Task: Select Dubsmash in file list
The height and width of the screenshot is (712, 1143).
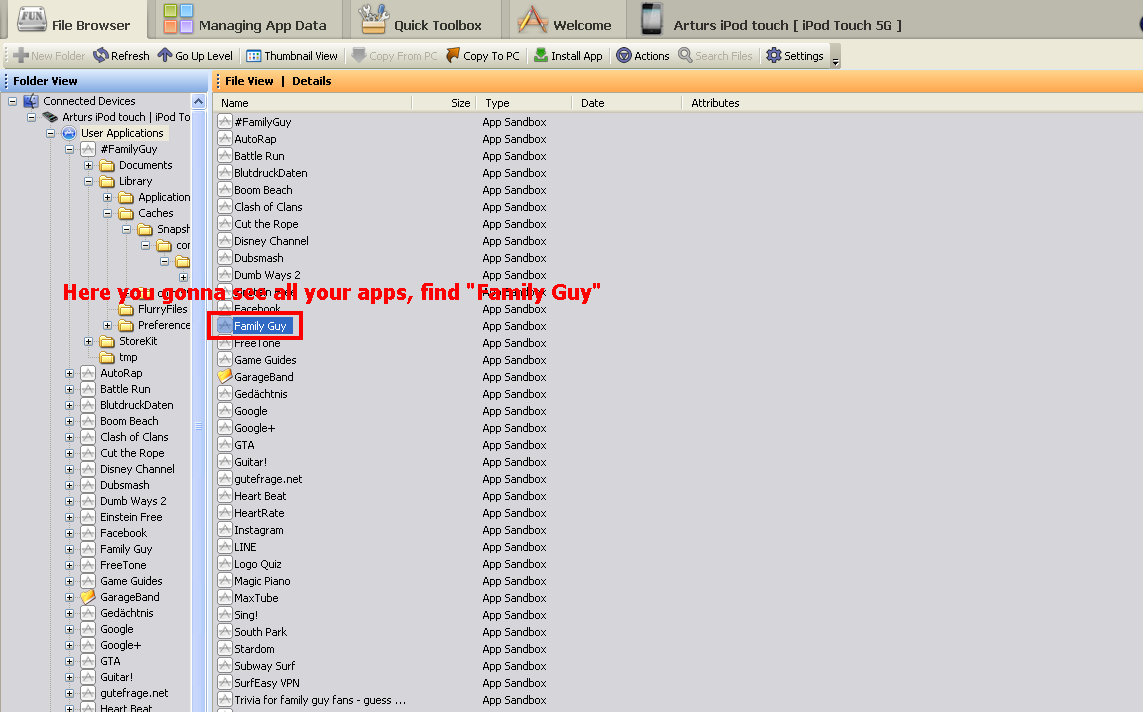Action: coord(259,258)
